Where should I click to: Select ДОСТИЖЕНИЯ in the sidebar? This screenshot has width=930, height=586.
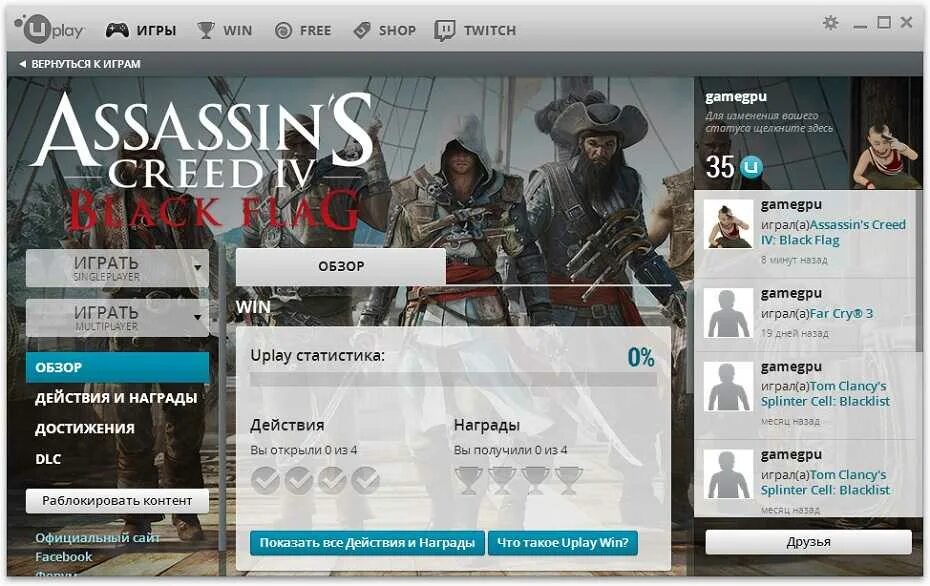pyautogui.click(x=85, y=428)
